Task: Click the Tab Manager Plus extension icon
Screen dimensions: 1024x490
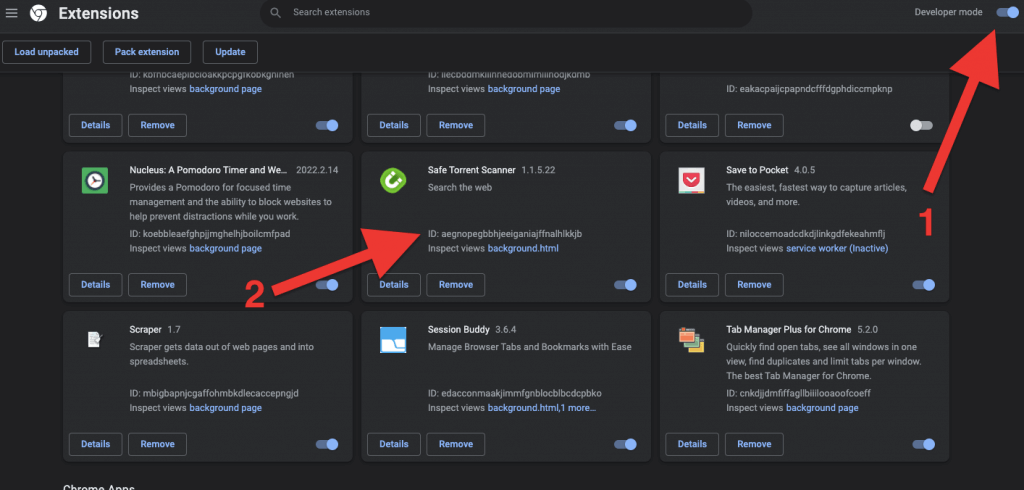Action: [x=691, y=340]
